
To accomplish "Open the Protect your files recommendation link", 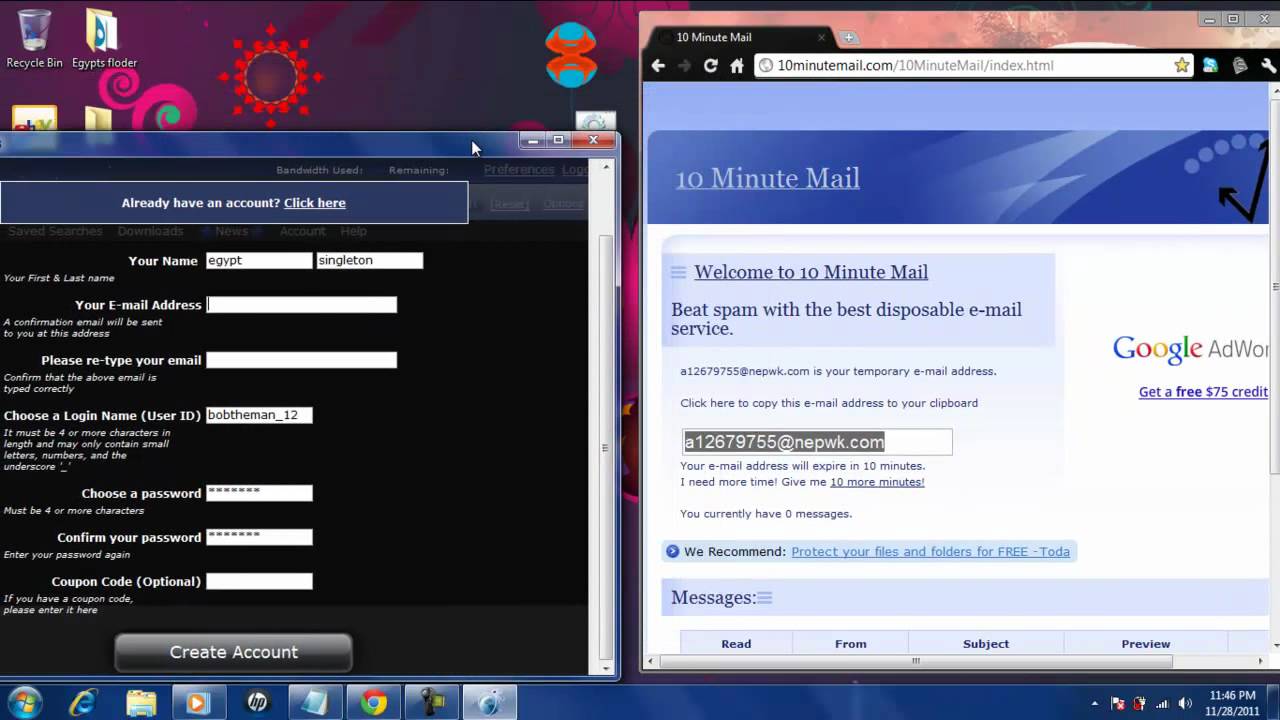I will pyautogui.click(x=930, y=551).
